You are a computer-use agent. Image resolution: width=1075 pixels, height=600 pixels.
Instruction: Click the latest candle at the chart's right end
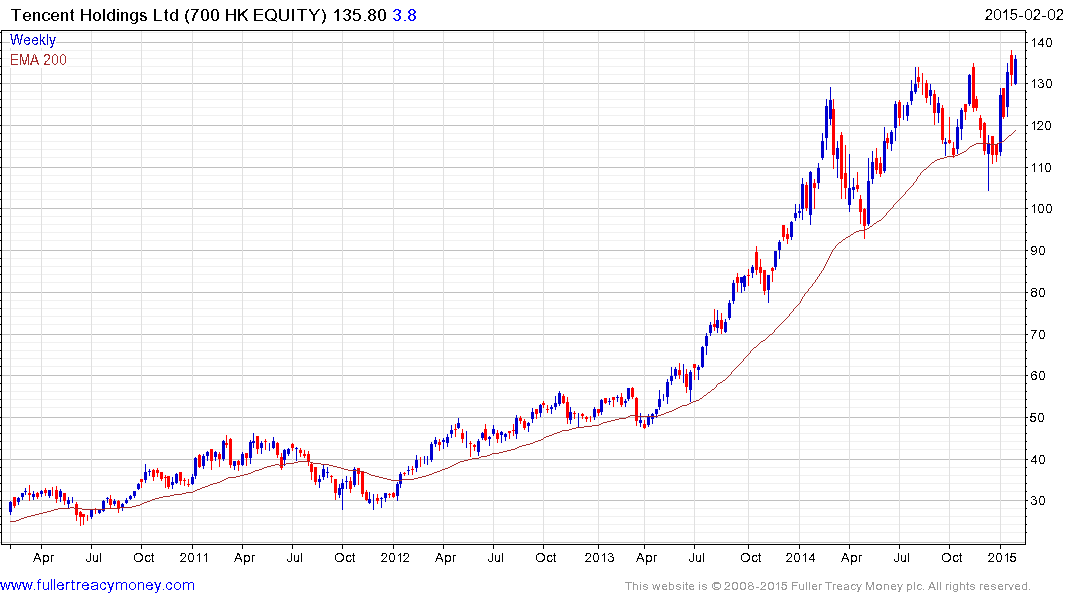pyautogui.click(x=1015, y=70)
